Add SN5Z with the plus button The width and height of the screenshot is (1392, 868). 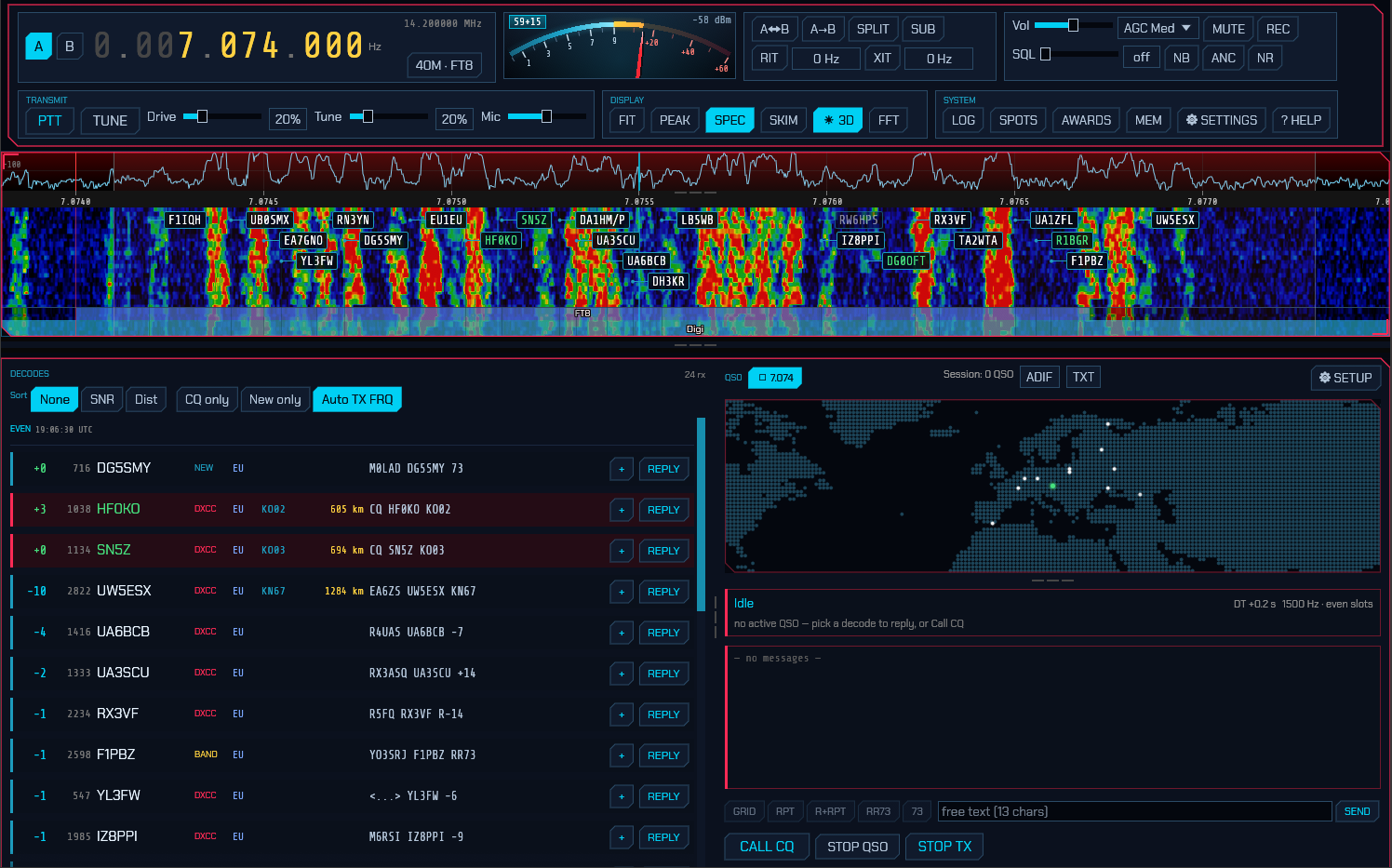622,551
